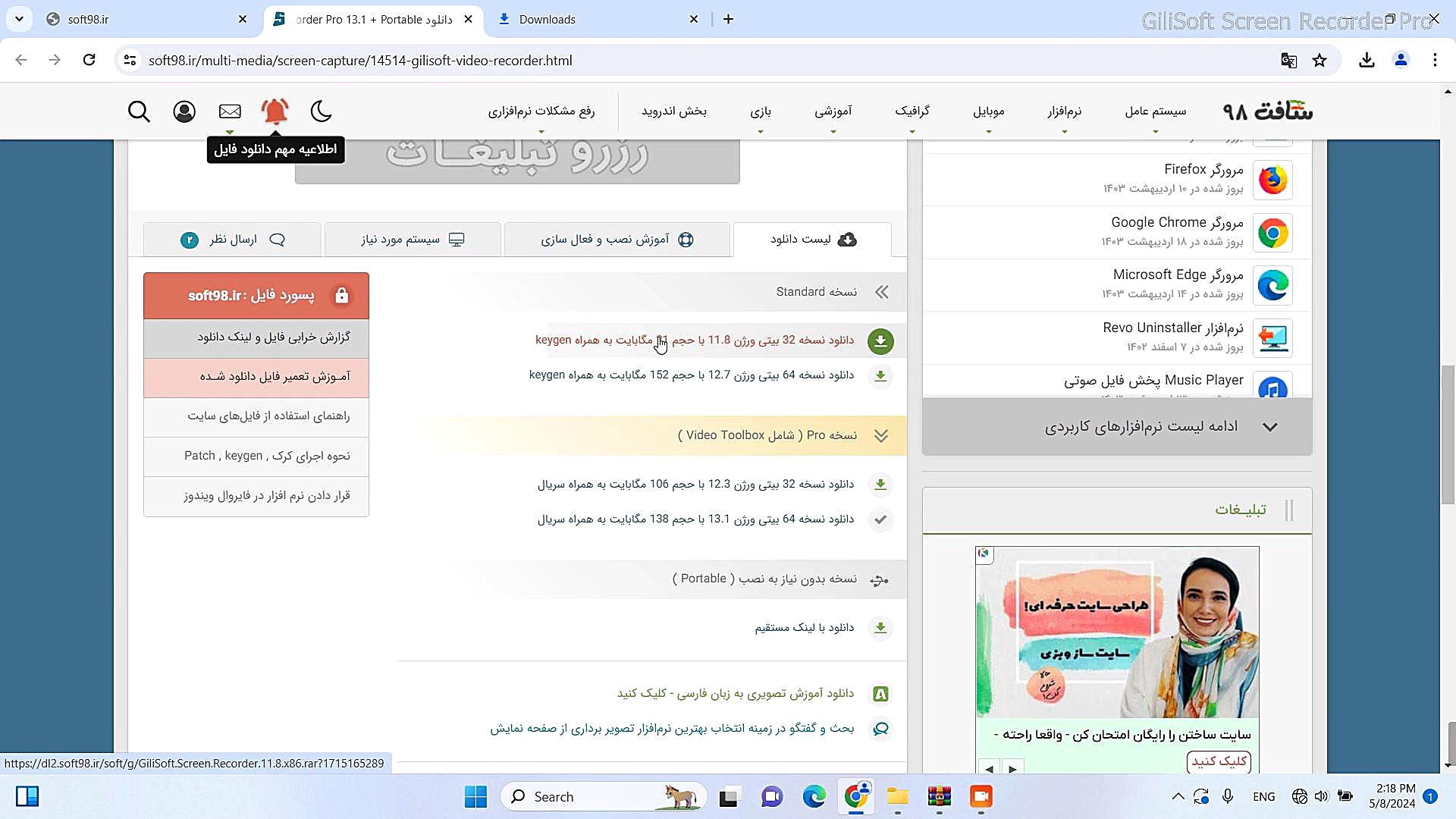
Task: Select the ارسال نظر tab
Action: [x=232, y=240]
